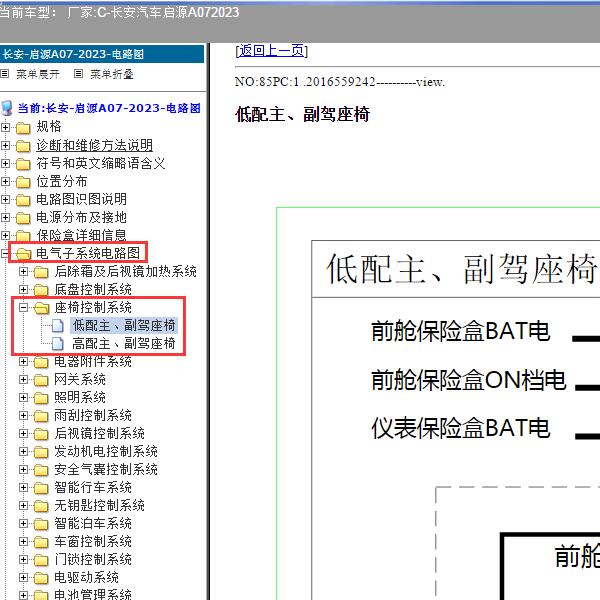600x600 pixels.
Task: Expand the 电源分布及接地 node
Action: 5,217
